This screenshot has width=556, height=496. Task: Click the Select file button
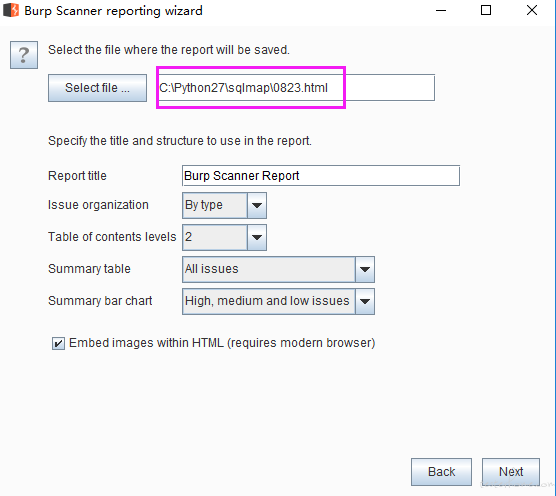tap(98, 88)
